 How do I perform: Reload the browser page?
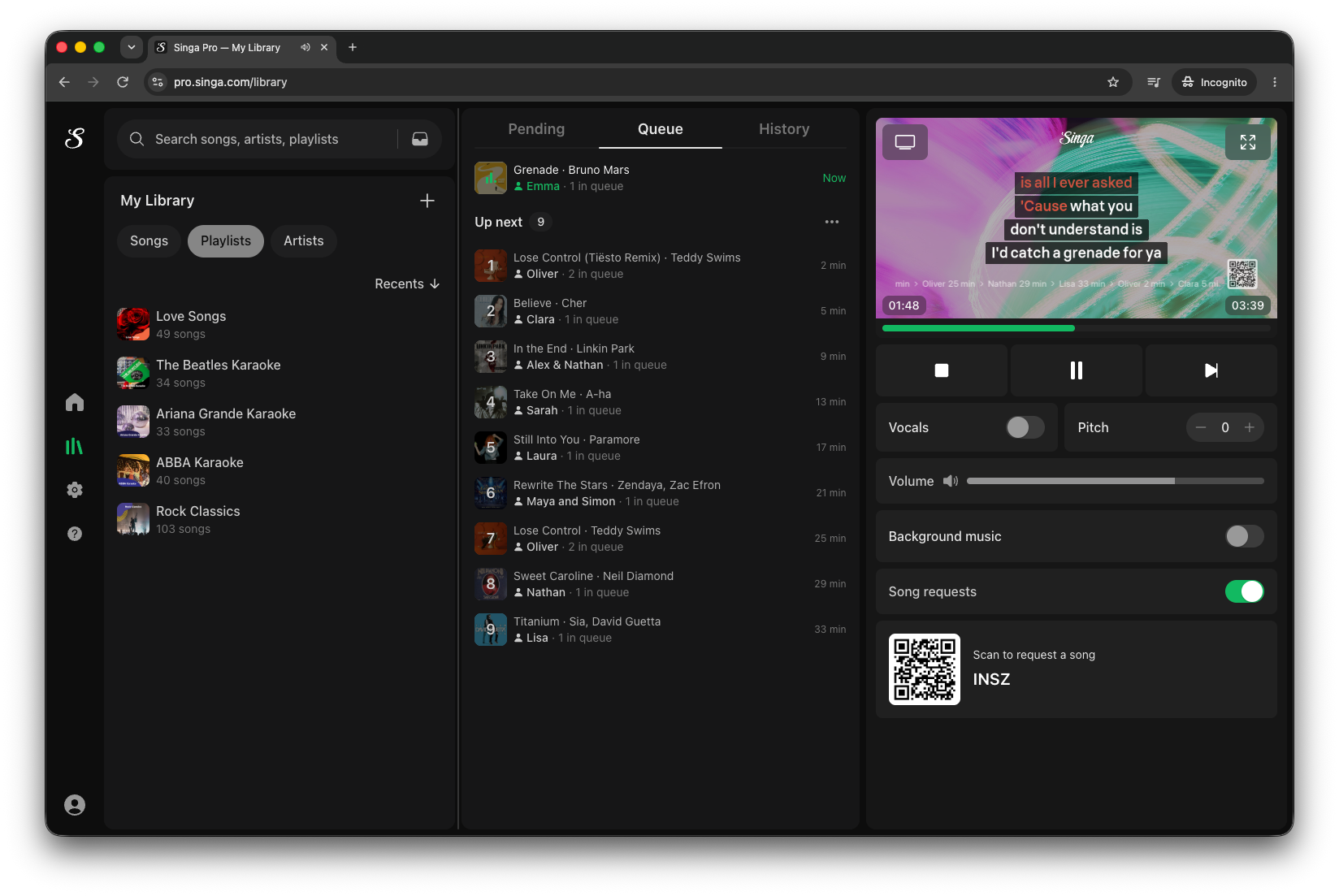123,82
